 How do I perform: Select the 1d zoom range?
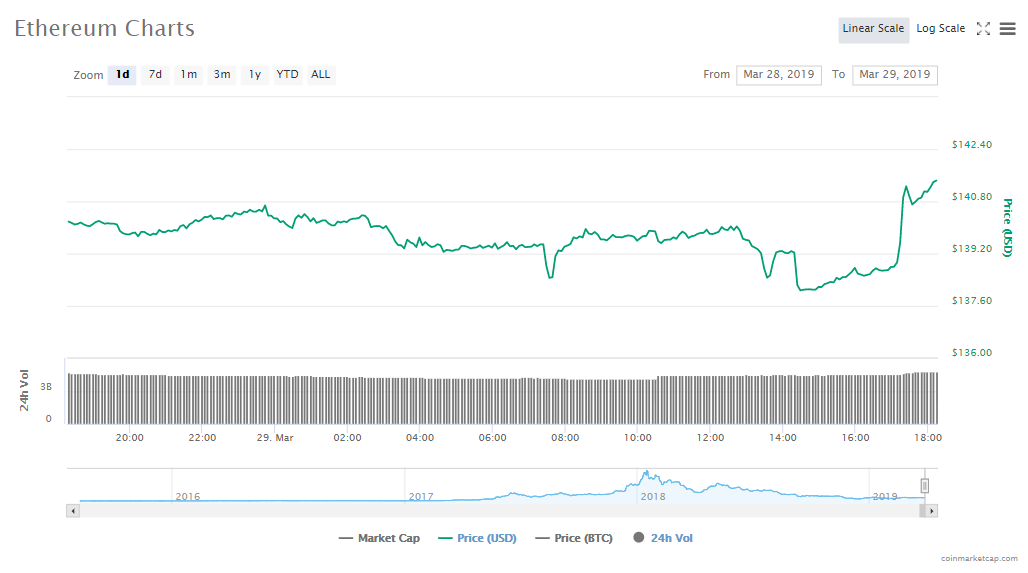coord(122,75)
